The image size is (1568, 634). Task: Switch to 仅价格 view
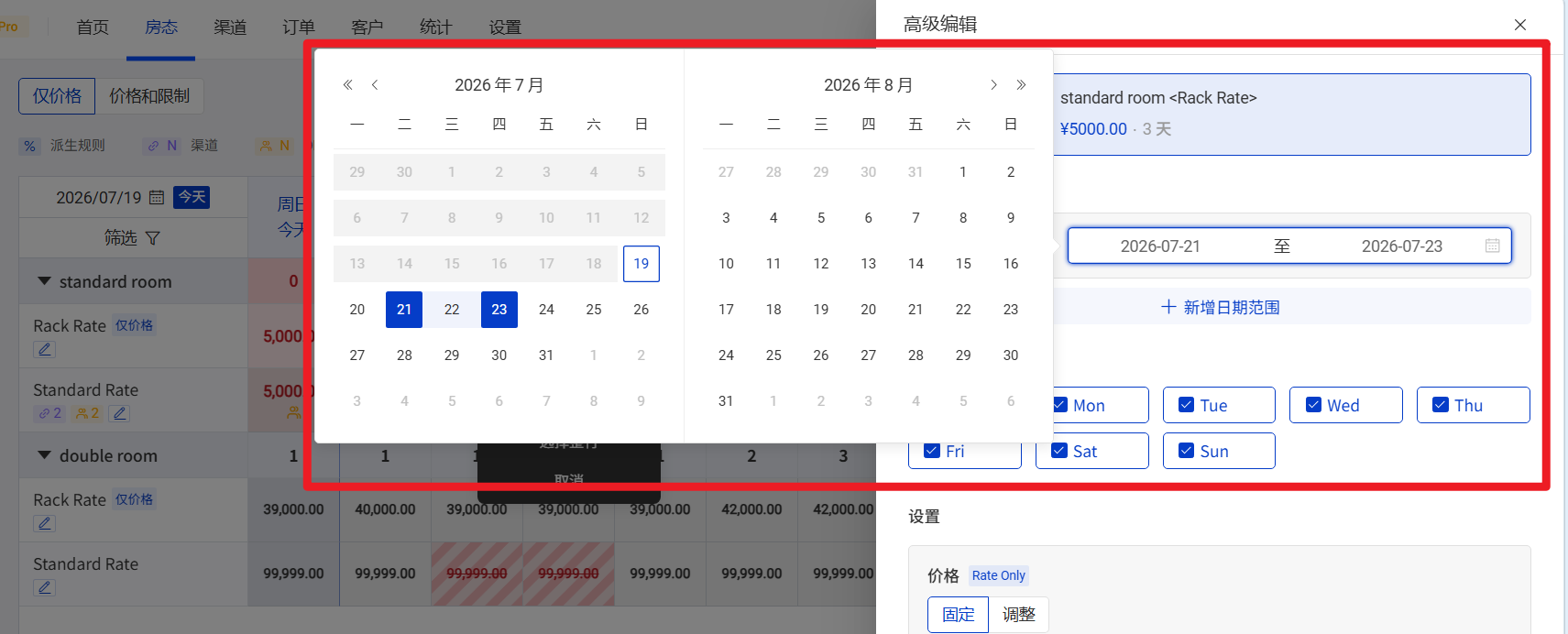pyautogui.click(x=57, y=96)
